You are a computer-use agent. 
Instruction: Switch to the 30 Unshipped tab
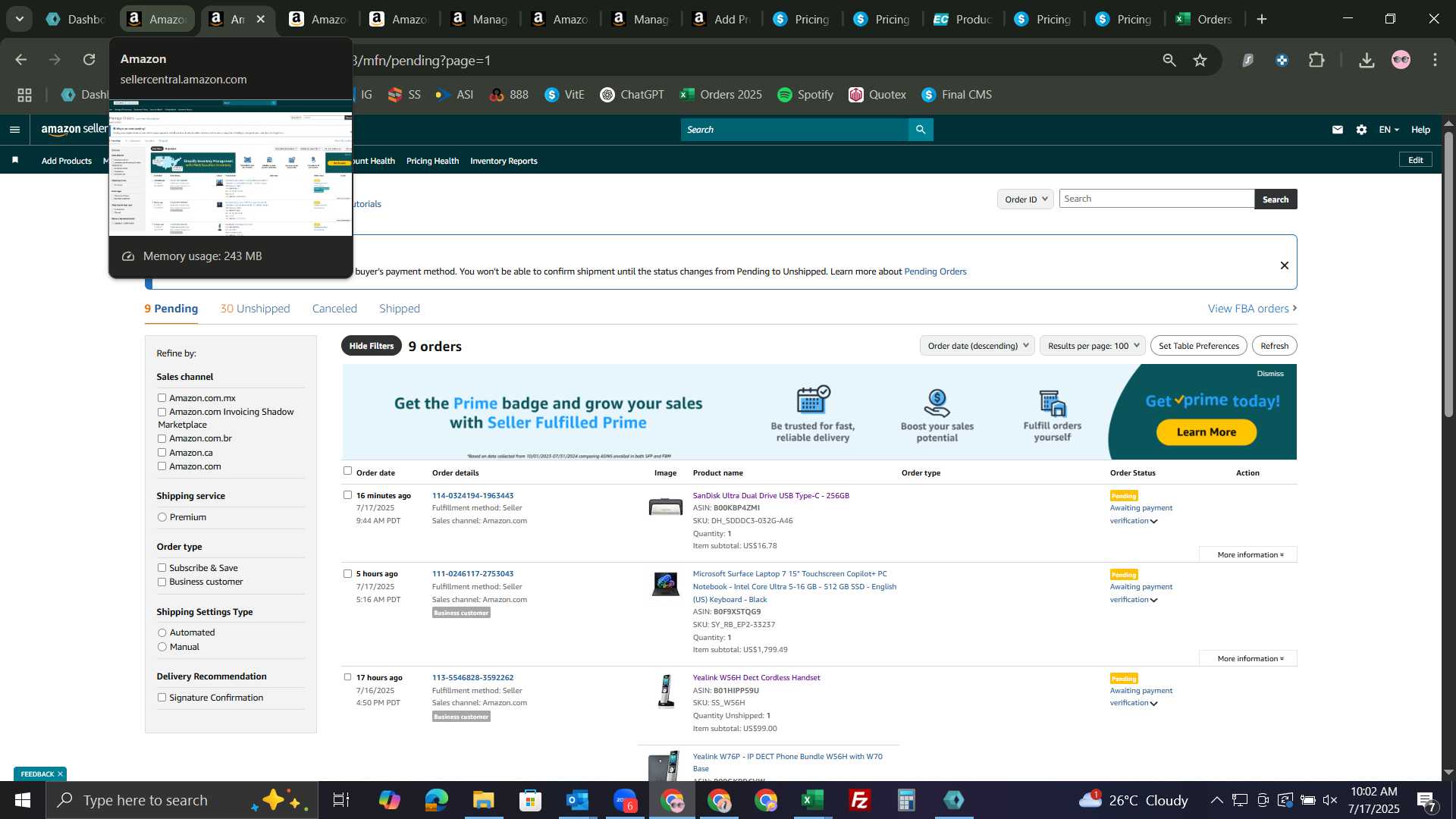coord(255,309)
